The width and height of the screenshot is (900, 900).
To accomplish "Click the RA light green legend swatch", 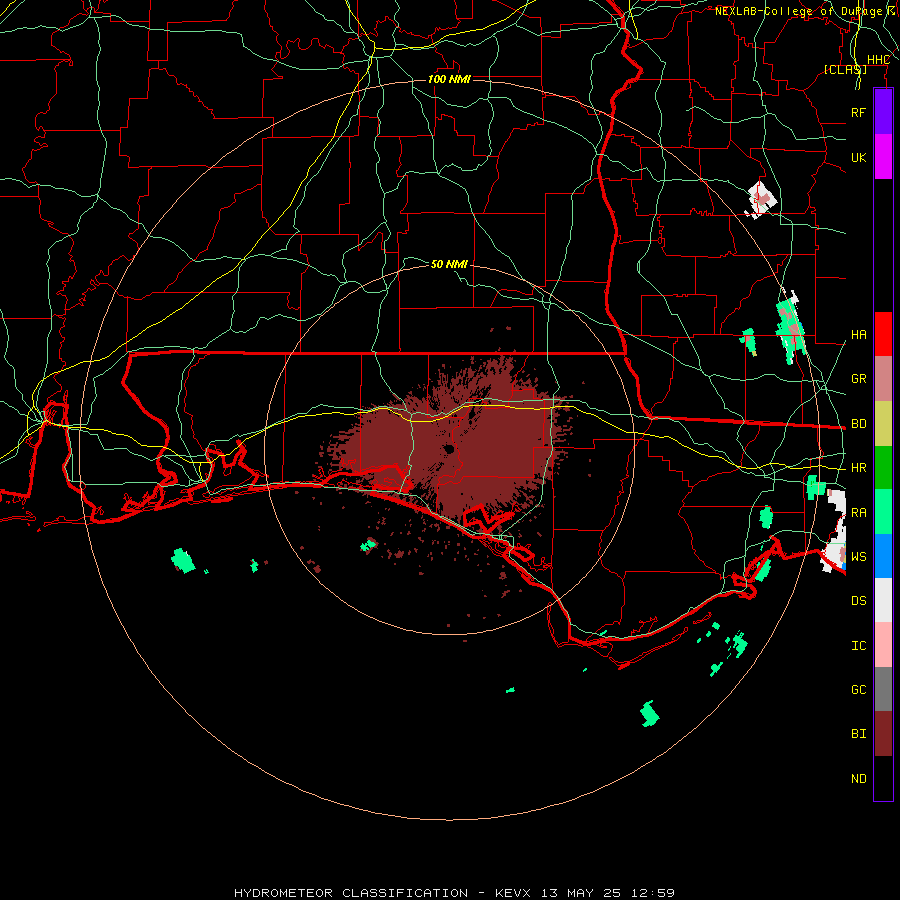I will [883, 512].
